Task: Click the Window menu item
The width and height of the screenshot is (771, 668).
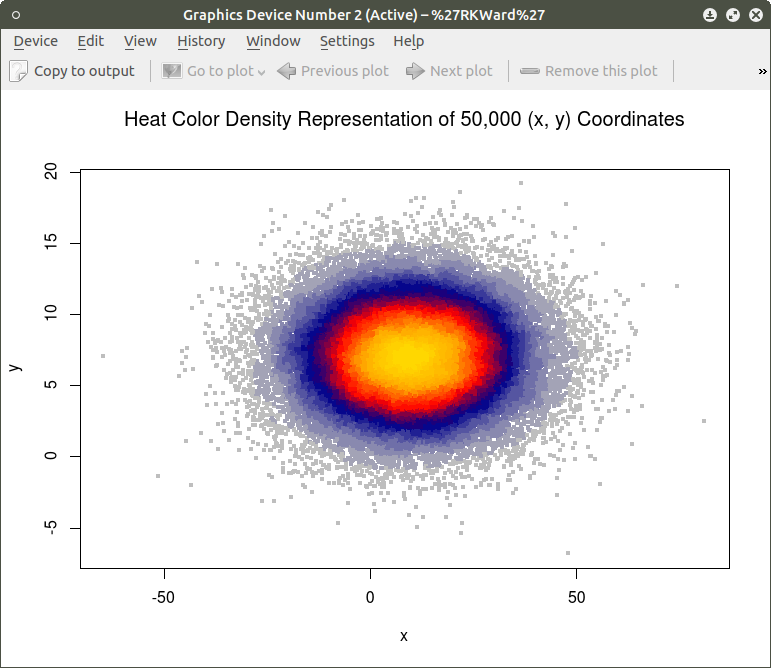Action: [273, 41]
